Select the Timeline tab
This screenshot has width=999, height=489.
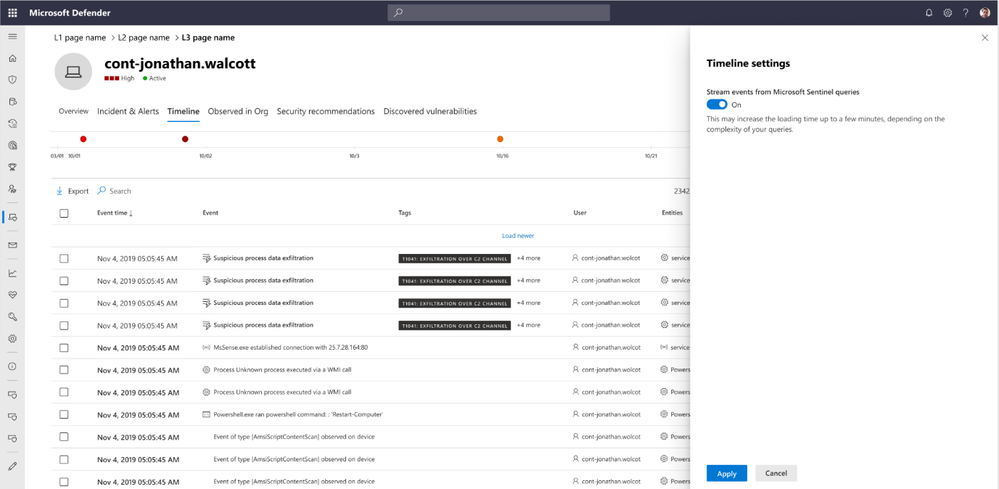pos(183,111)
